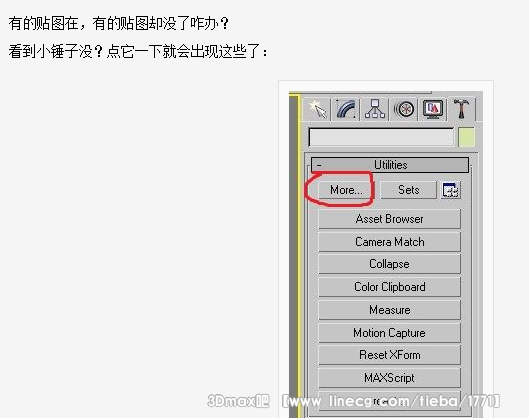Run the Reset XForm utility
Viewport: 529px width, 418px height.
click(x=389, y=355)
